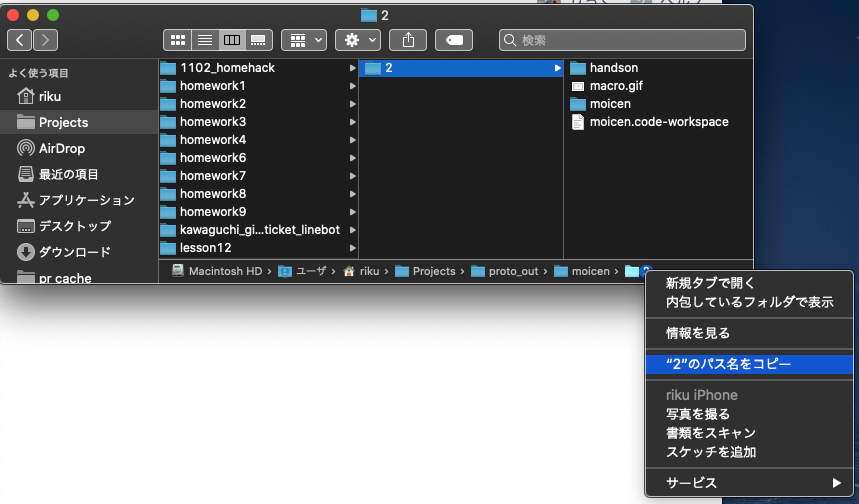Open the group-by arrangement dropdown
Viewport: 859px width, 504px height.
point(304,40)
